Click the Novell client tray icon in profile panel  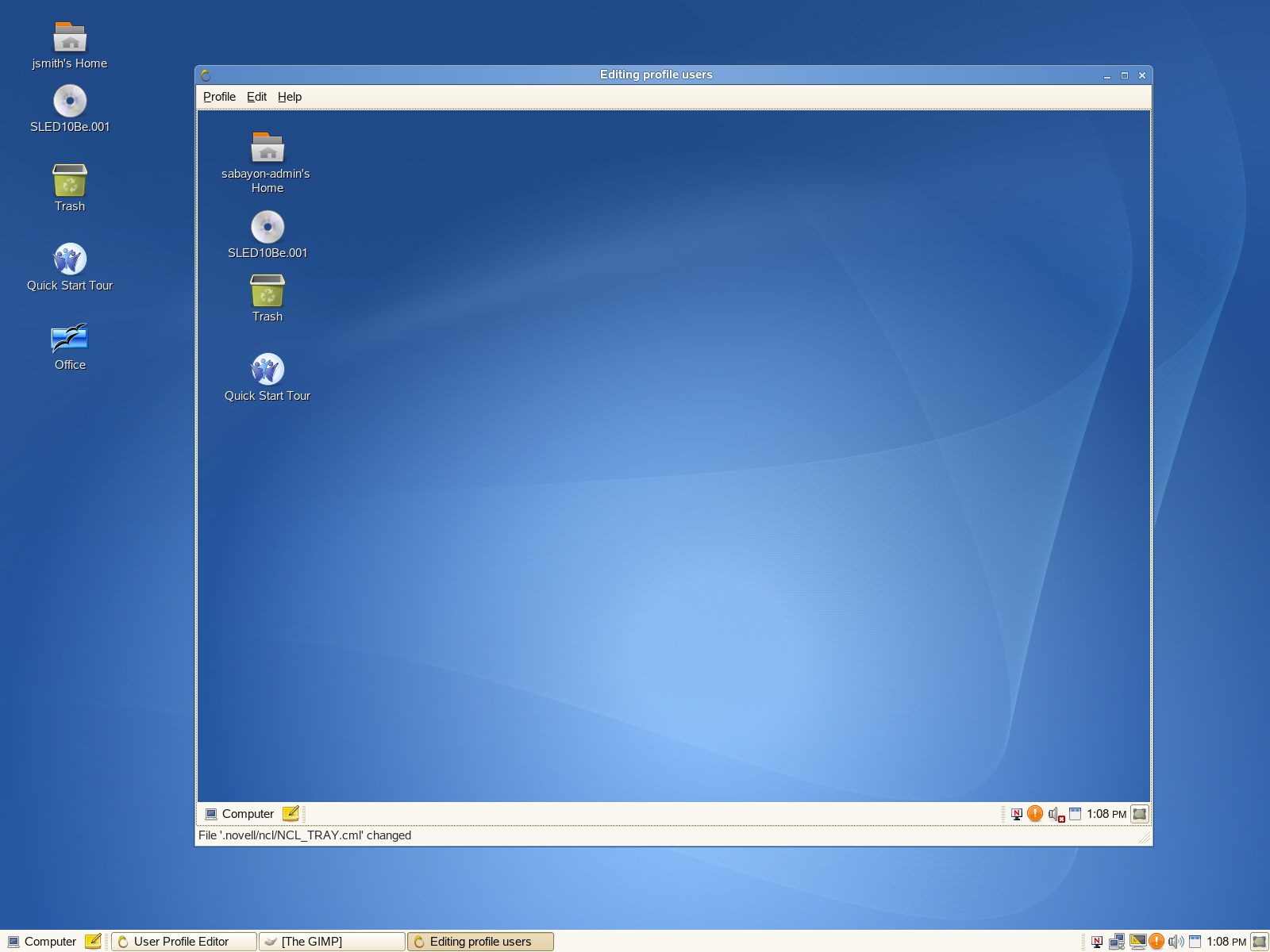tap(1017, 814)
